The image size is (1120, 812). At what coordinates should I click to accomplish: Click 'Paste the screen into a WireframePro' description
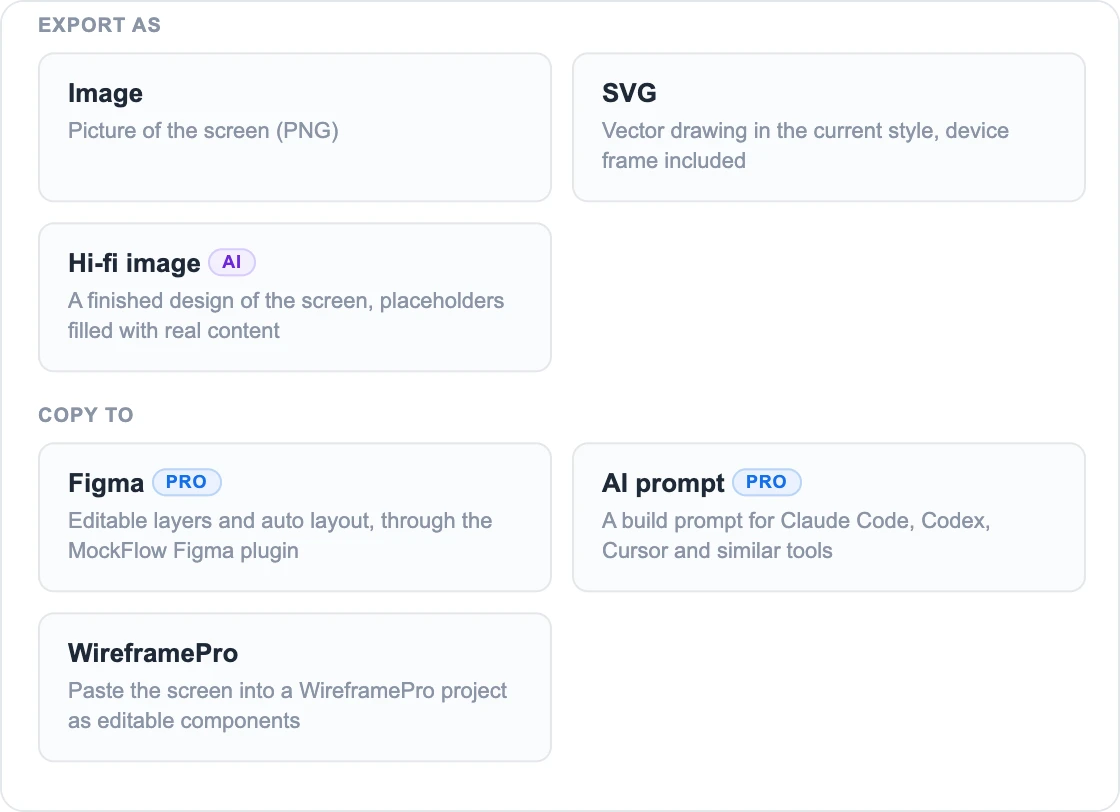coord(287,706)
